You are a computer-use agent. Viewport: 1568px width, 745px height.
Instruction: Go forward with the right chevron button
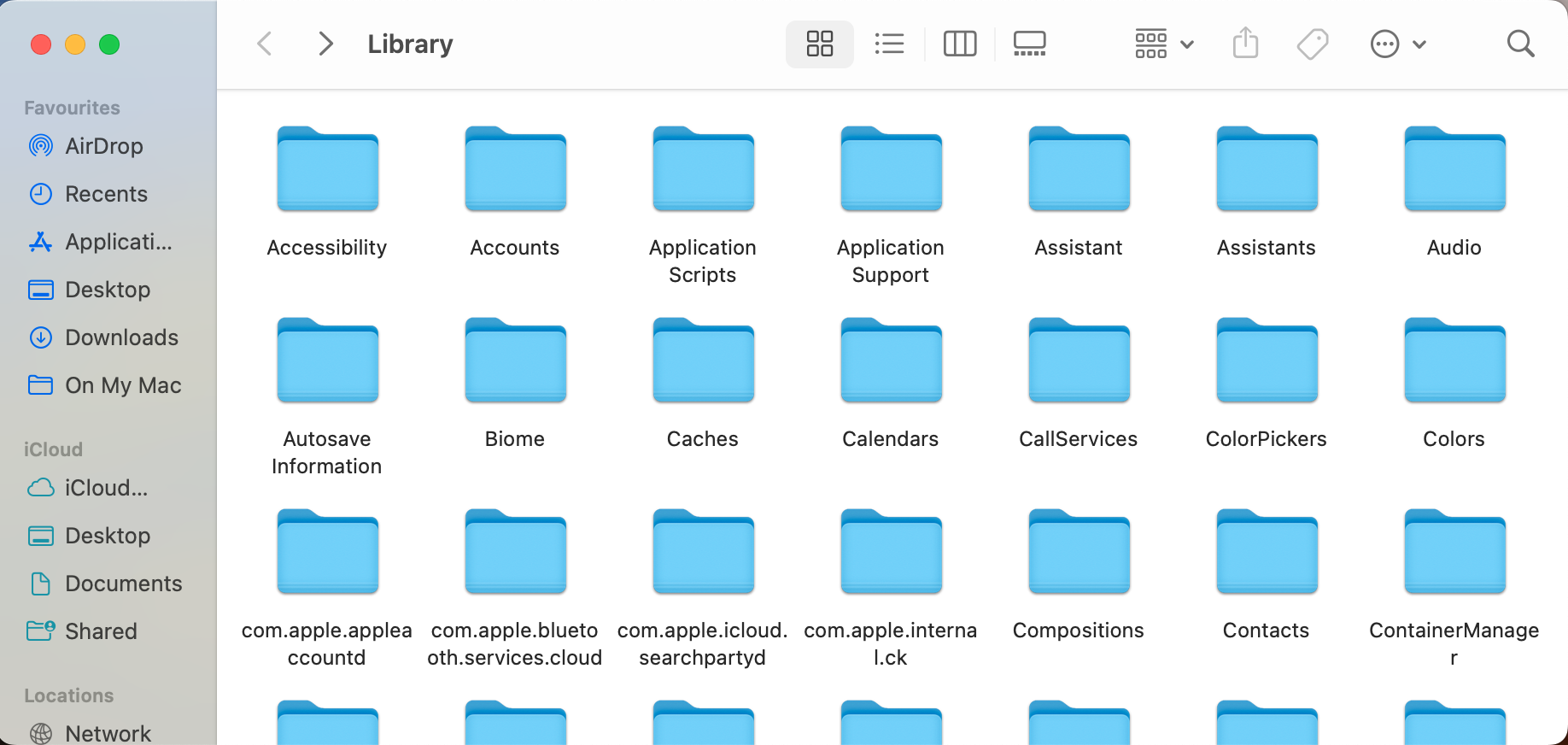(x=325, y=44)
